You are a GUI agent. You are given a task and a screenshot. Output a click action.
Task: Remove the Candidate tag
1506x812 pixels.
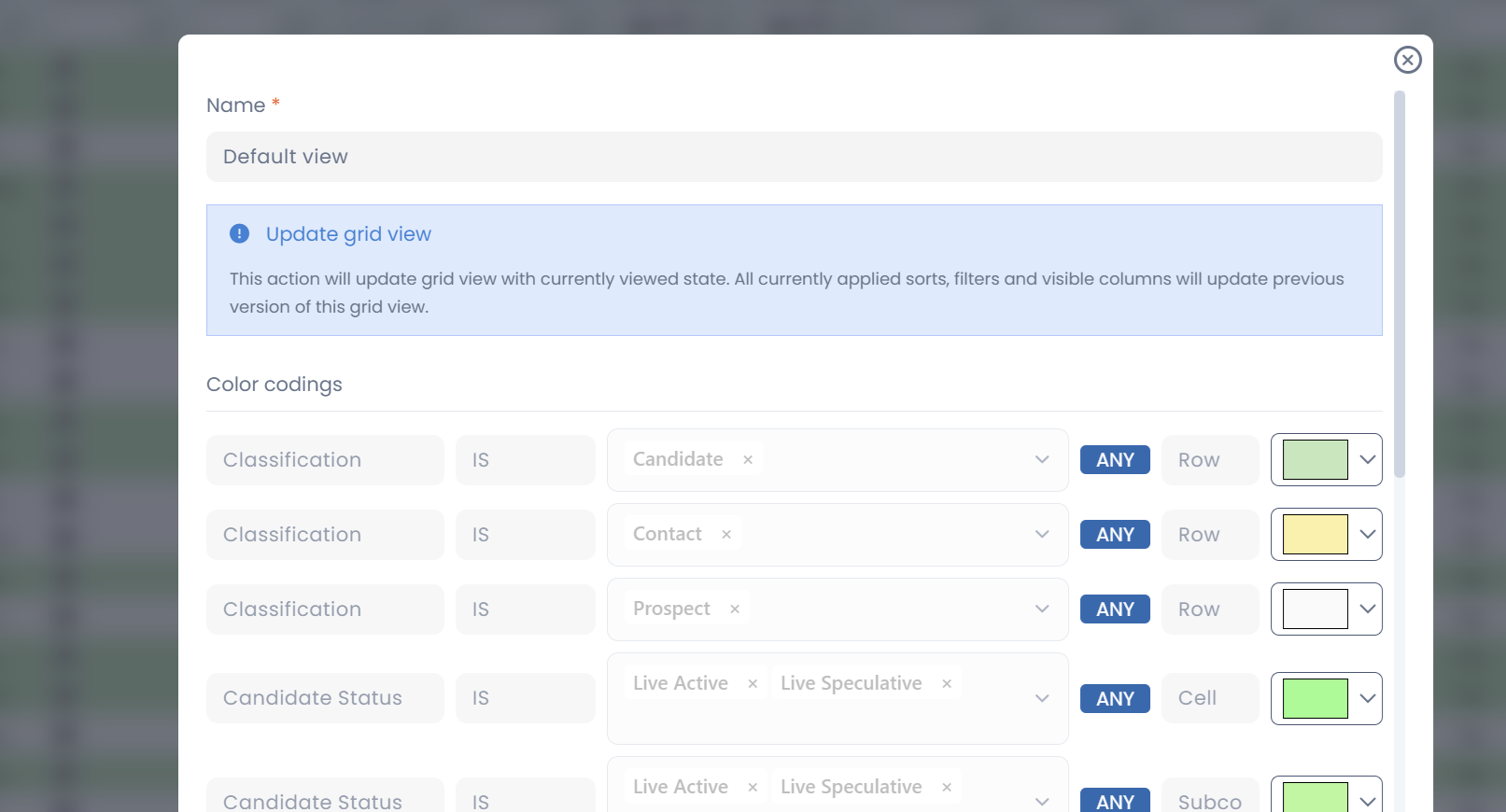click(x=748, y=460)
